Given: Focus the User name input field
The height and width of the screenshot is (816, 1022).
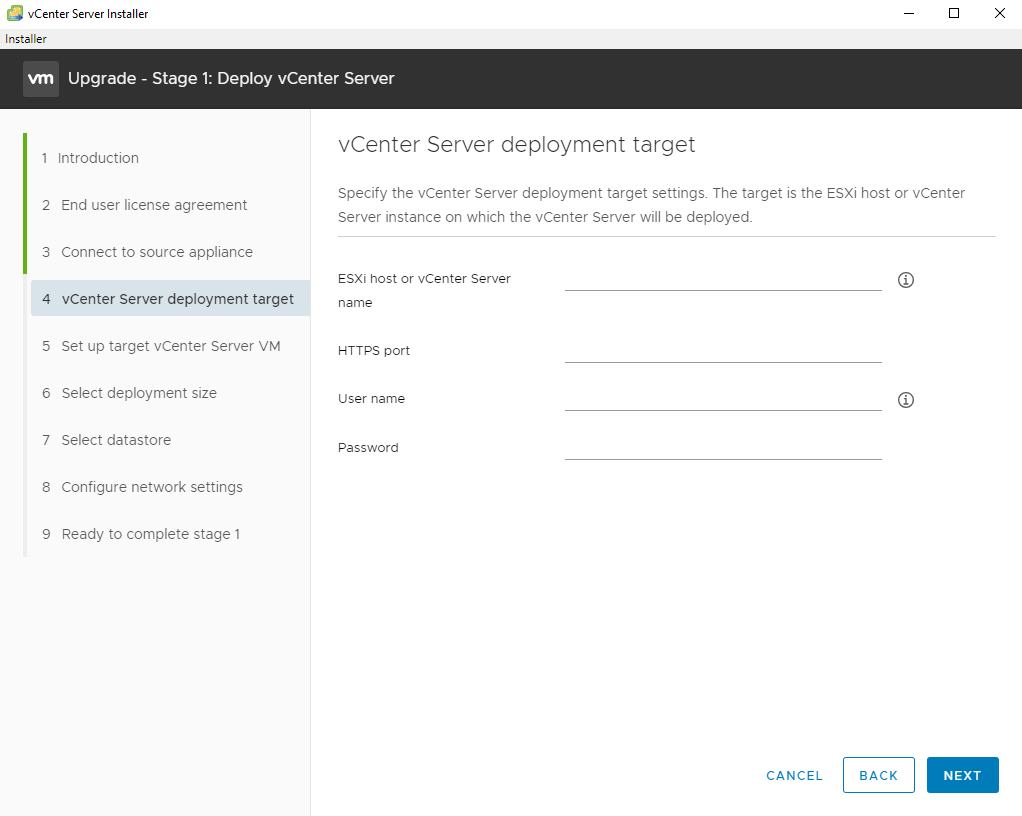Looking at the screenshot, I should point(723,398).
